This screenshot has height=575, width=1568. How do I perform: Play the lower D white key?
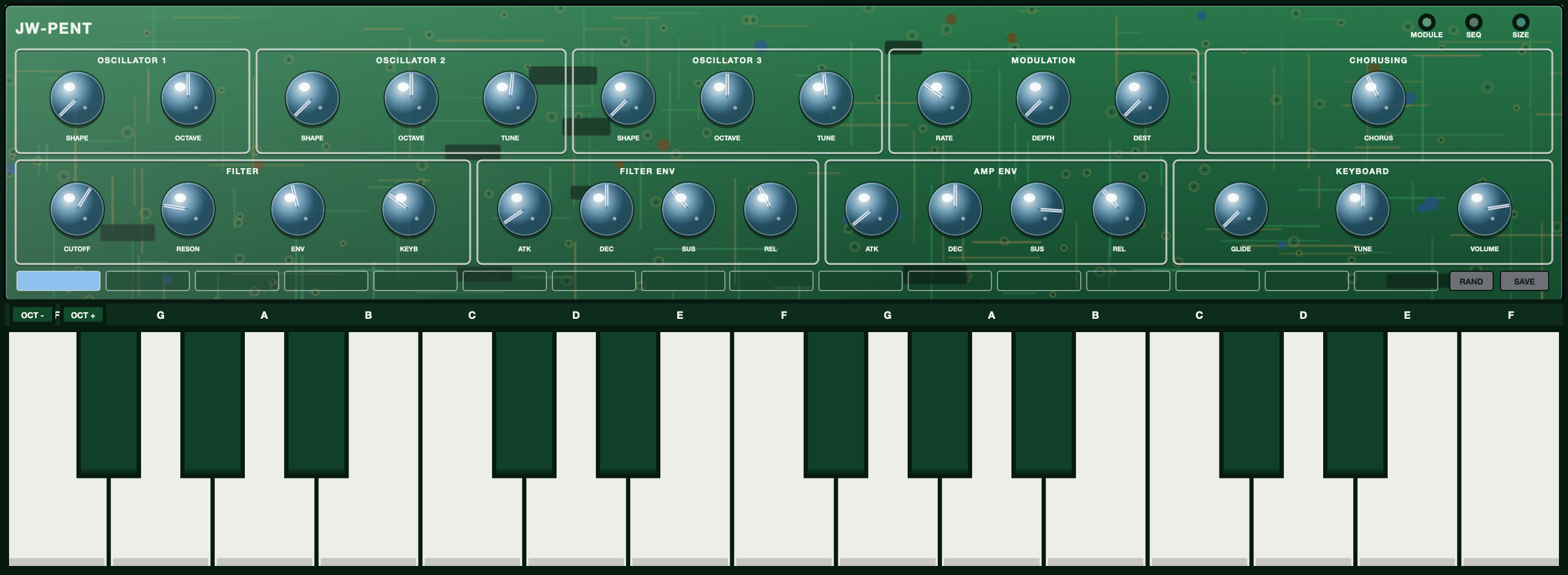point(577,523)
